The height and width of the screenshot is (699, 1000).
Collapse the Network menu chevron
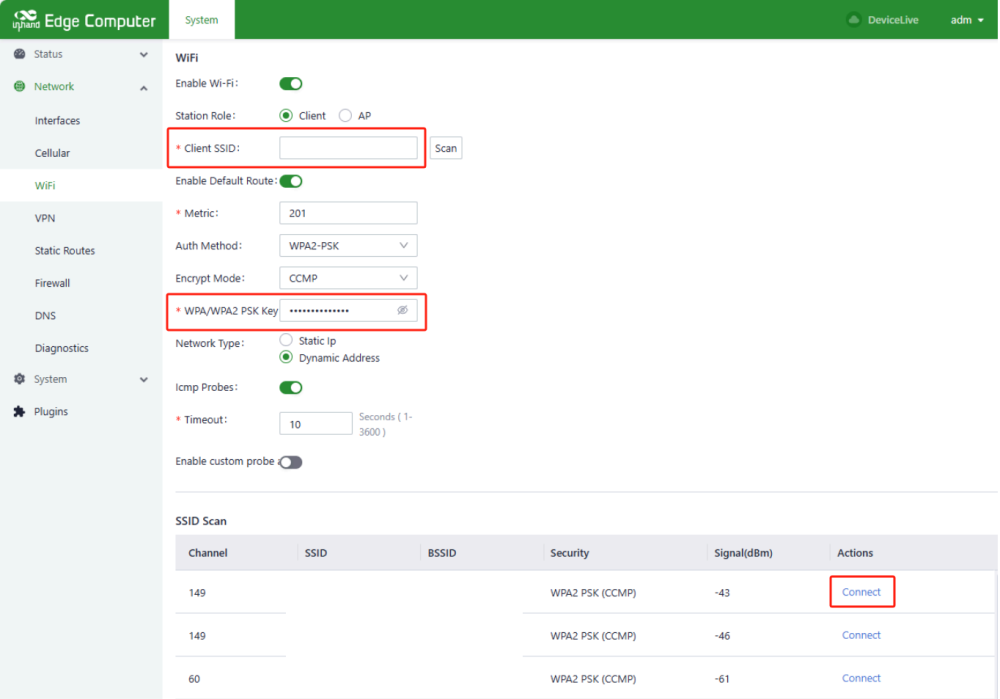coord(144,88)
